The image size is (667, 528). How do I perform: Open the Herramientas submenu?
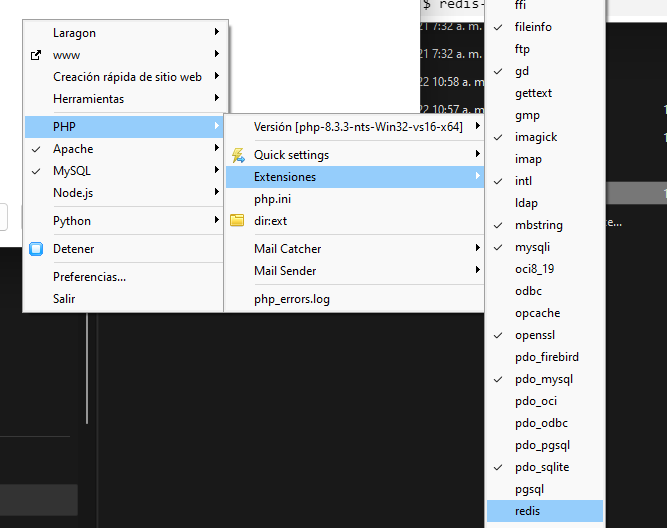(x=124, y=99)
